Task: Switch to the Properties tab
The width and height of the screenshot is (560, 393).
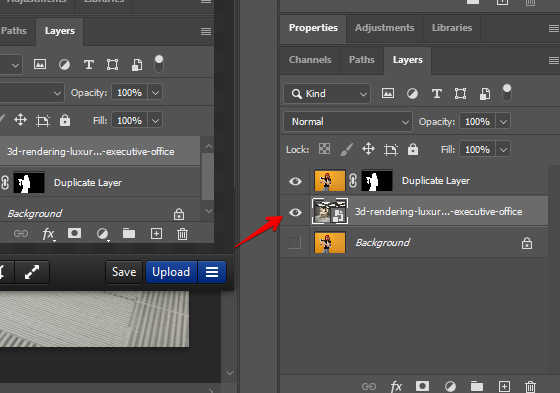Action: click(313, 28)
